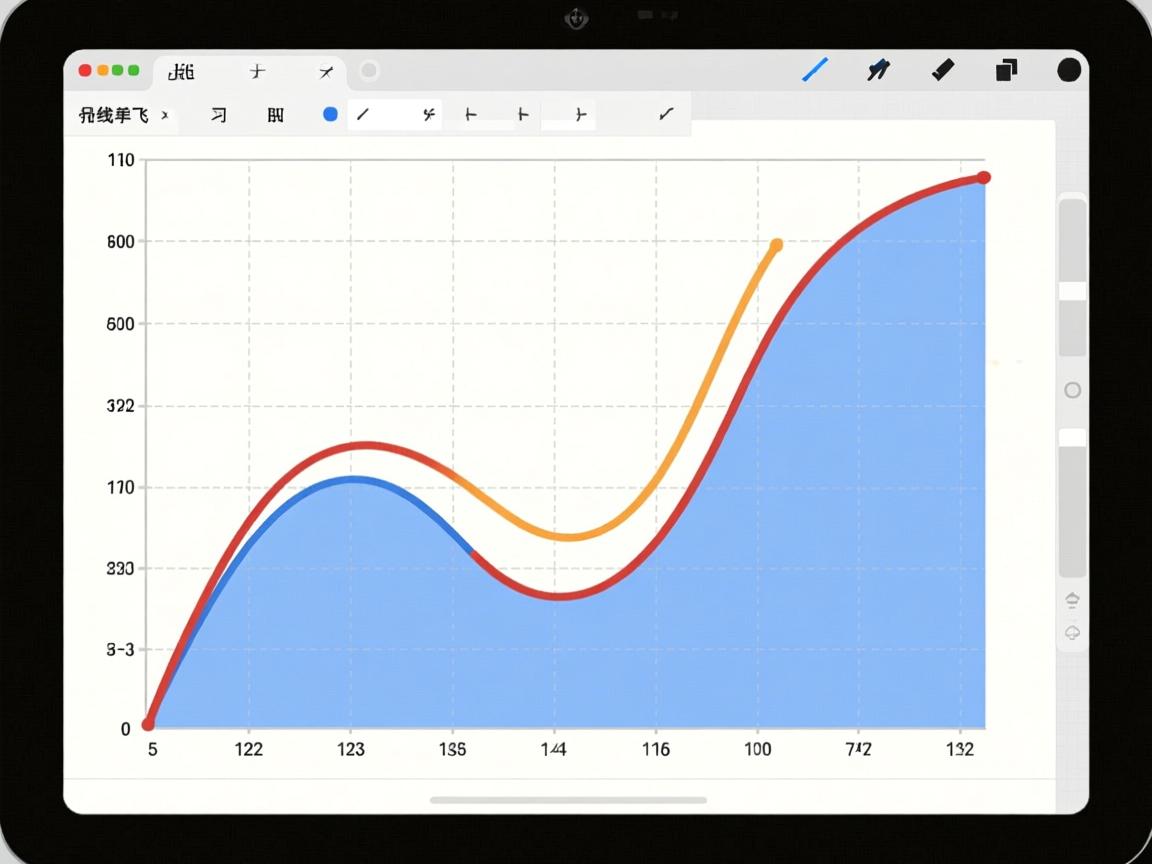Viewport: 1152px width, 864px height.
Task: Click the check mark at toolbar's right end
Action: (666, 114)
